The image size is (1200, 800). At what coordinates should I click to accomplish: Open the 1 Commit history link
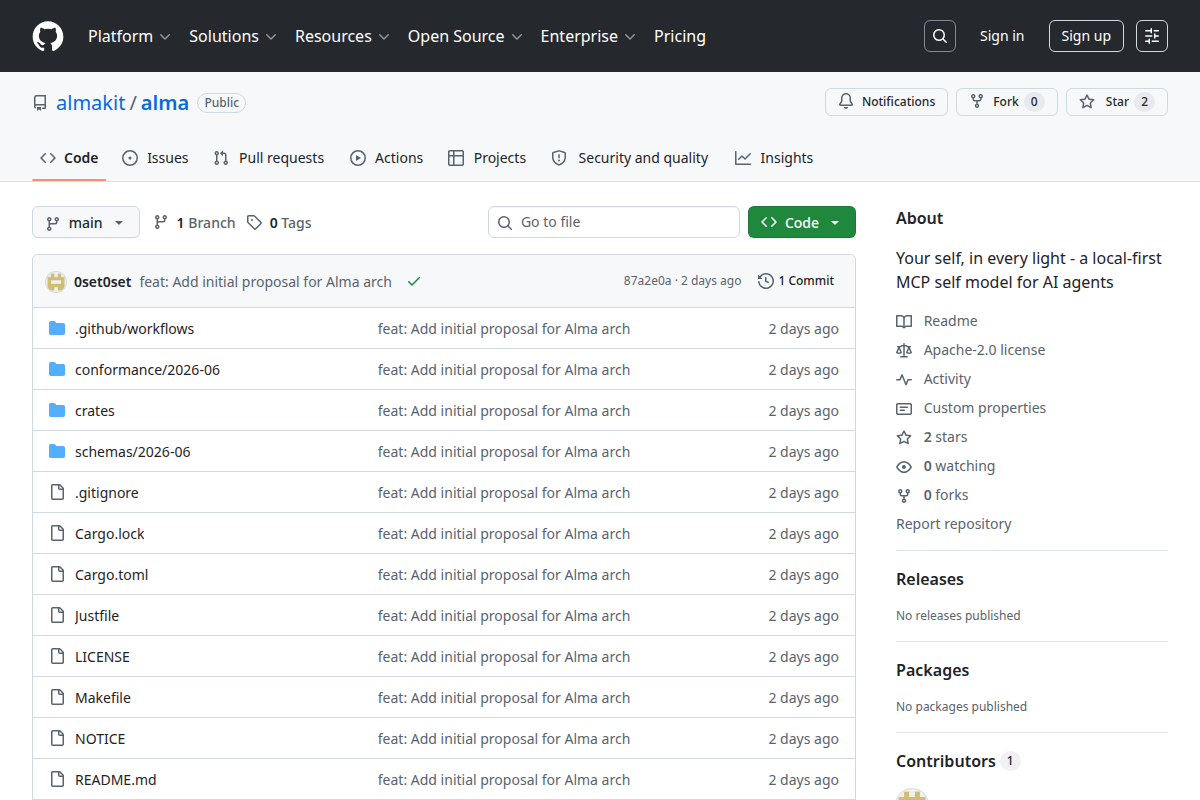click(x=796, y=281)
